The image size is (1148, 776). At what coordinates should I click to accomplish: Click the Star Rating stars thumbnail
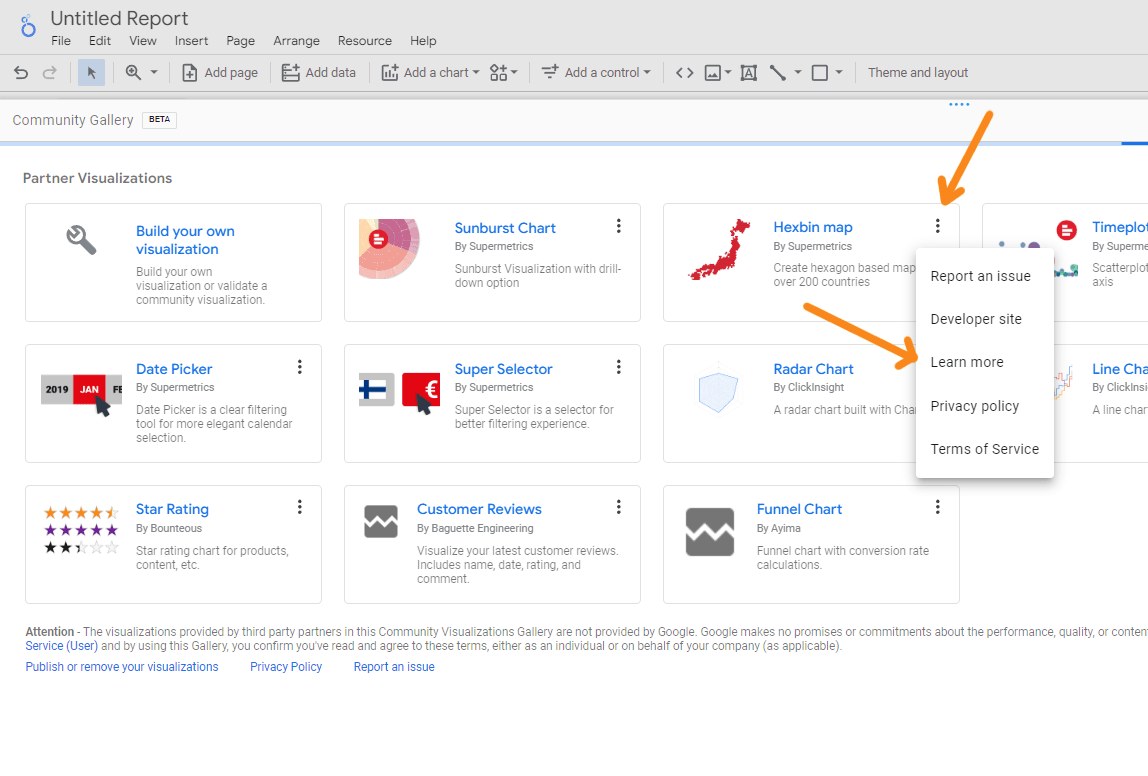click(81, 530)
